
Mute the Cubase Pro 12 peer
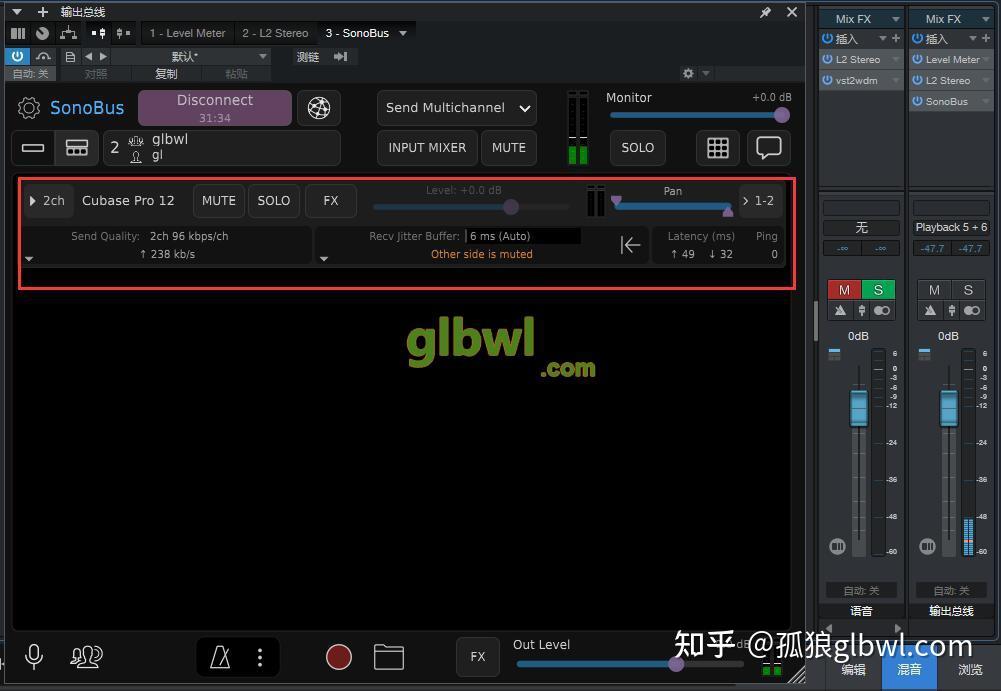tap(218, 200)
